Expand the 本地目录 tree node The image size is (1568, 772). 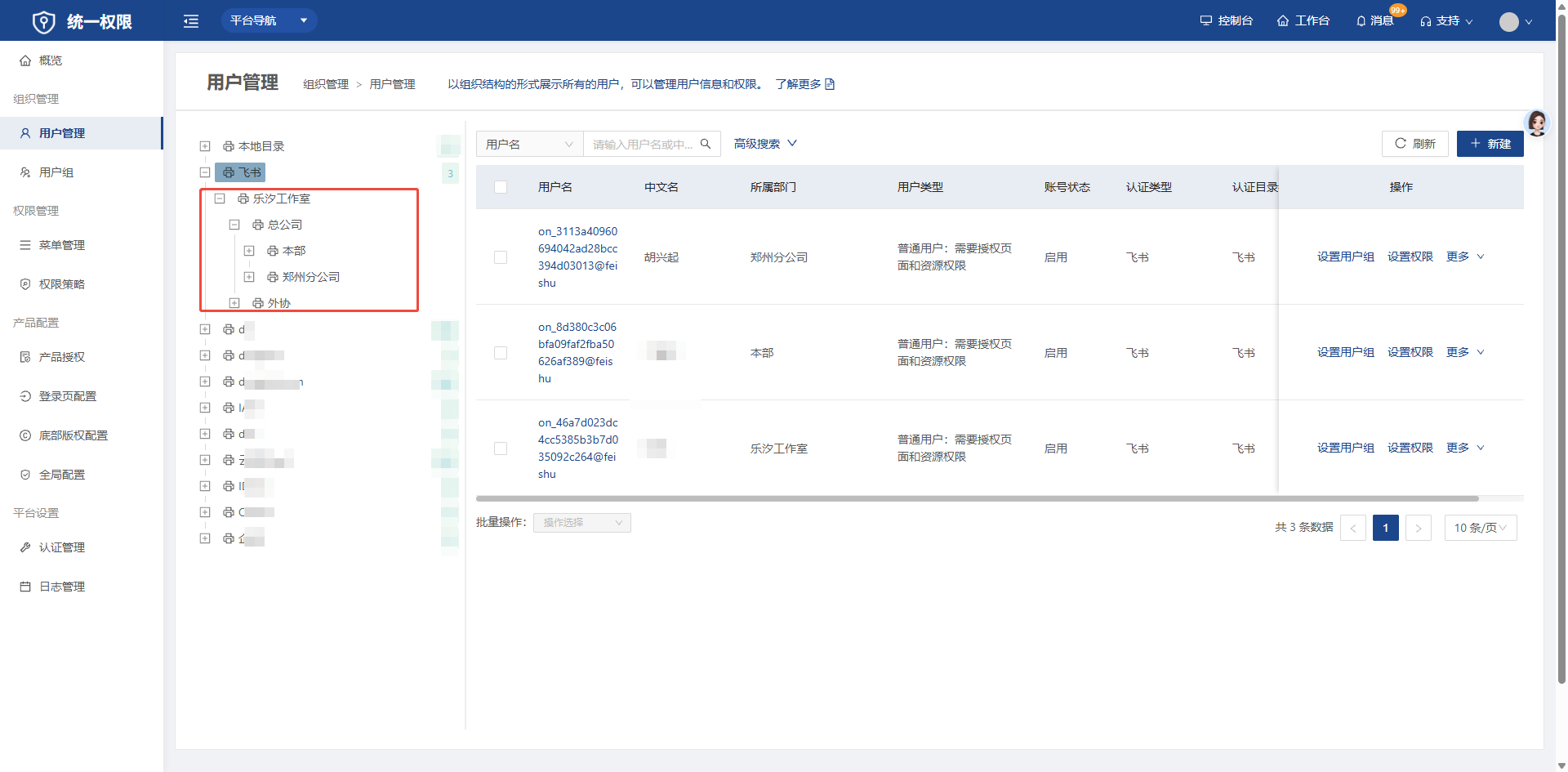(x=205, y=146)
